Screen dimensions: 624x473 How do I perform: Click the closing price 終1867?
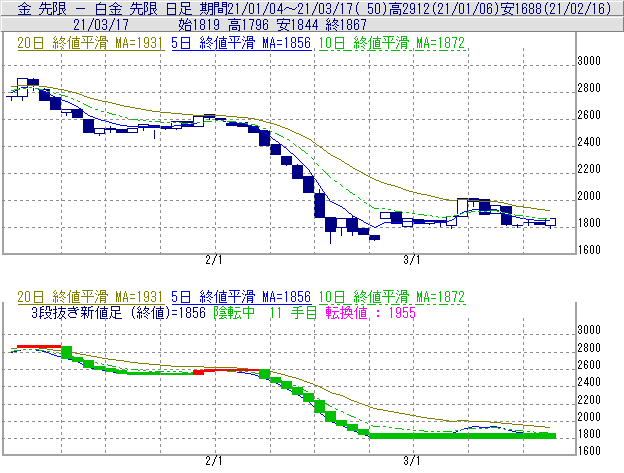coord(346,25)
